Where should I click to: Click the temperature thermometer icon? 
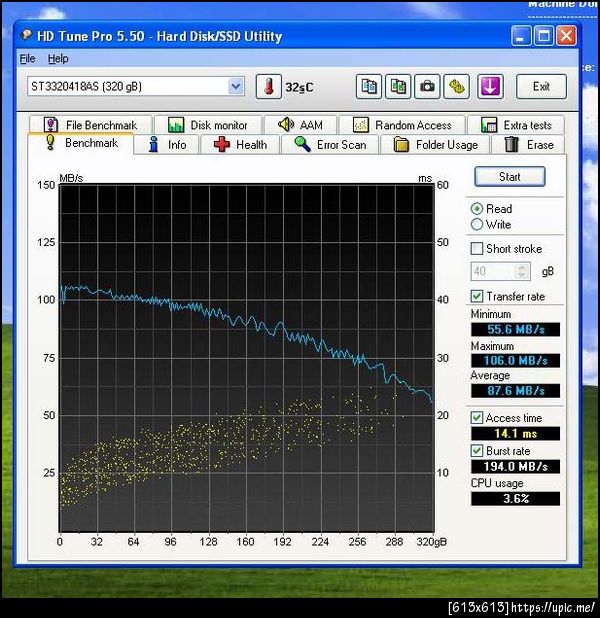(x=268, y=86)
